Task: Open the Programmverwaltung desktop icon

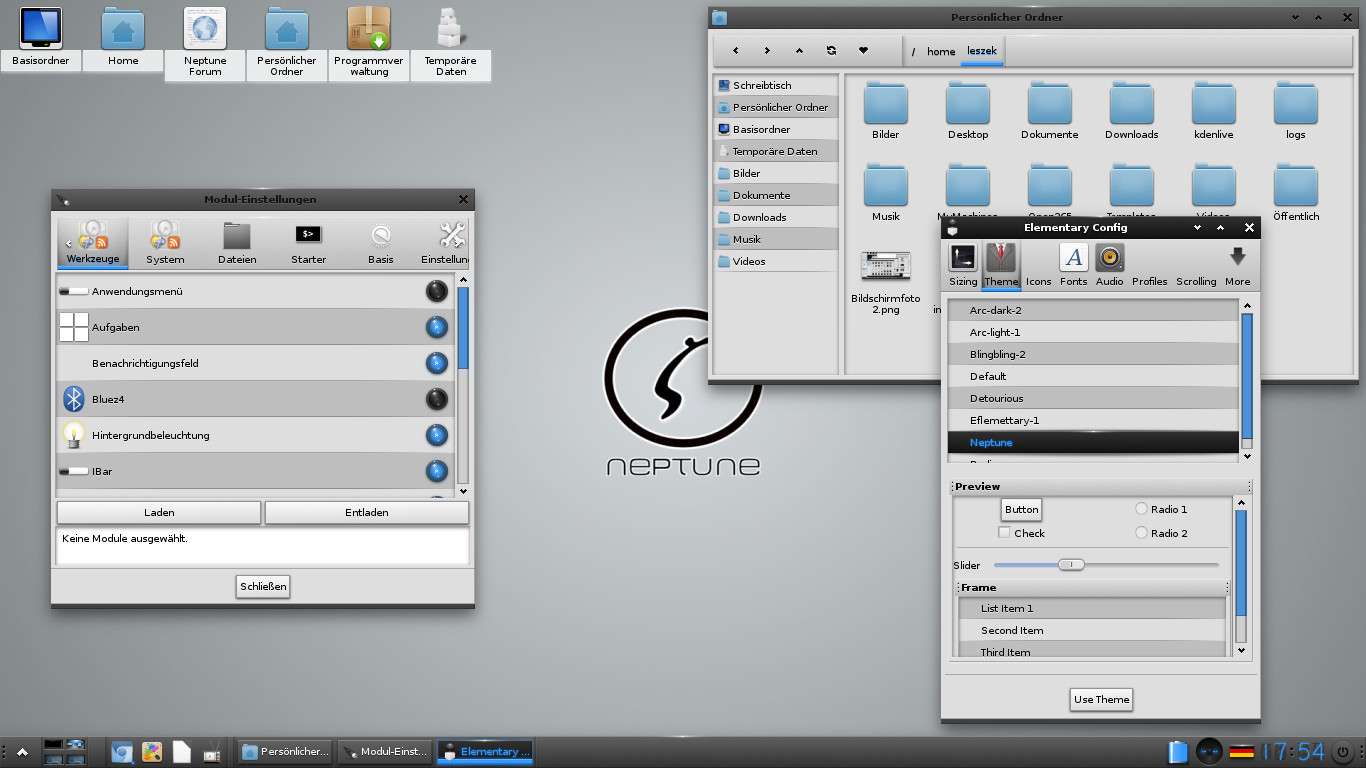Action: [x=369, y=28]
